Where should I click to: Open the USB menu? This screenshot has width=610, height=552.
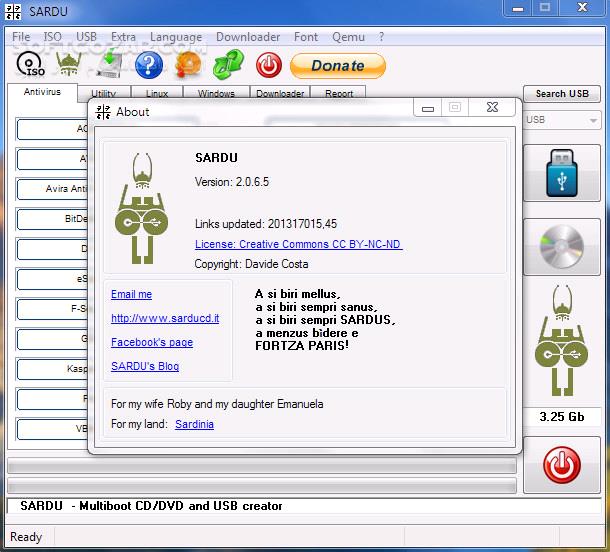pos(86,37)
